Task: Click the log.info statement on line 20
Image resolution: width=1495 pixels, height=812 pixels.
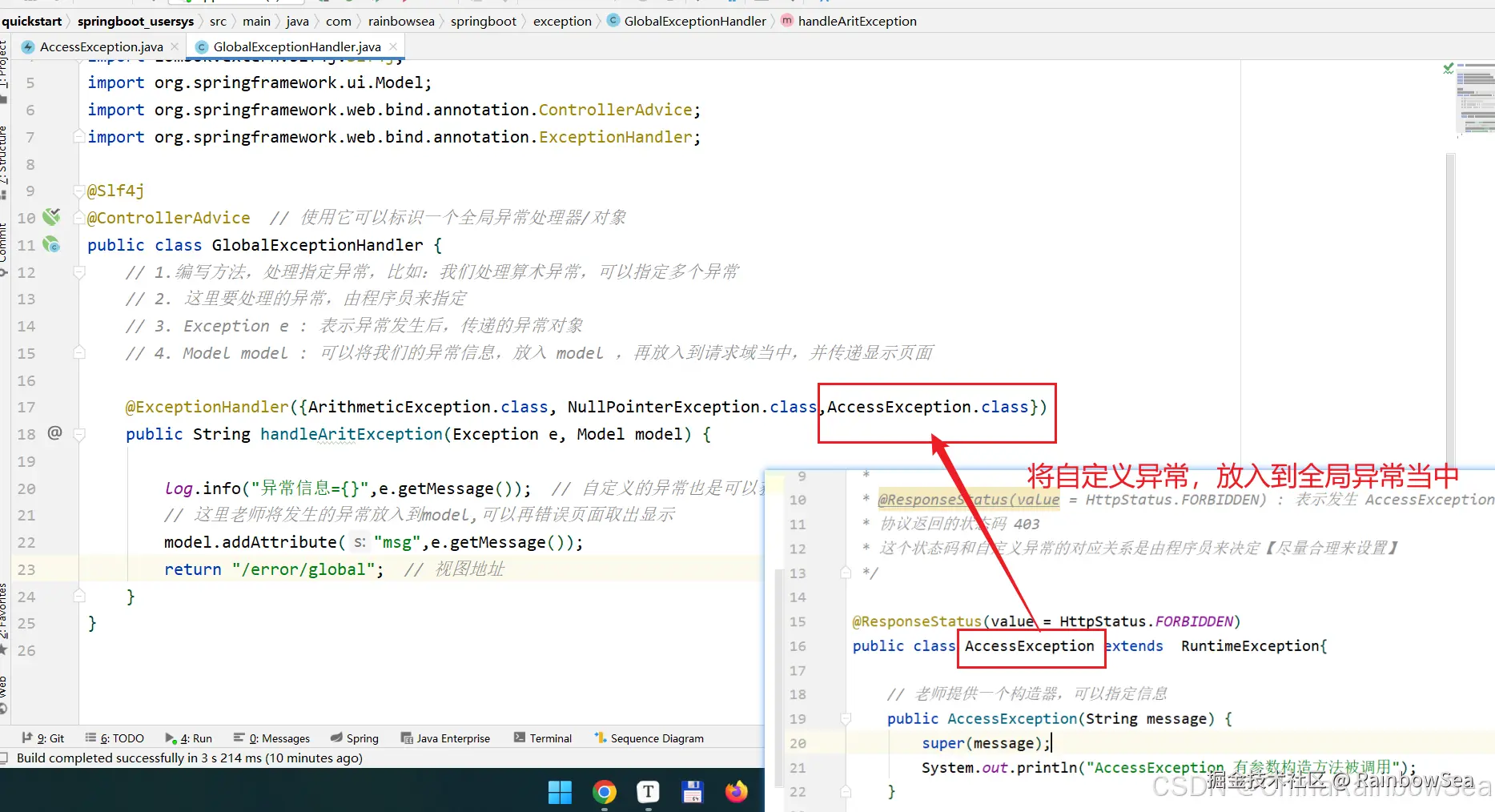Action: coord(348,488)
